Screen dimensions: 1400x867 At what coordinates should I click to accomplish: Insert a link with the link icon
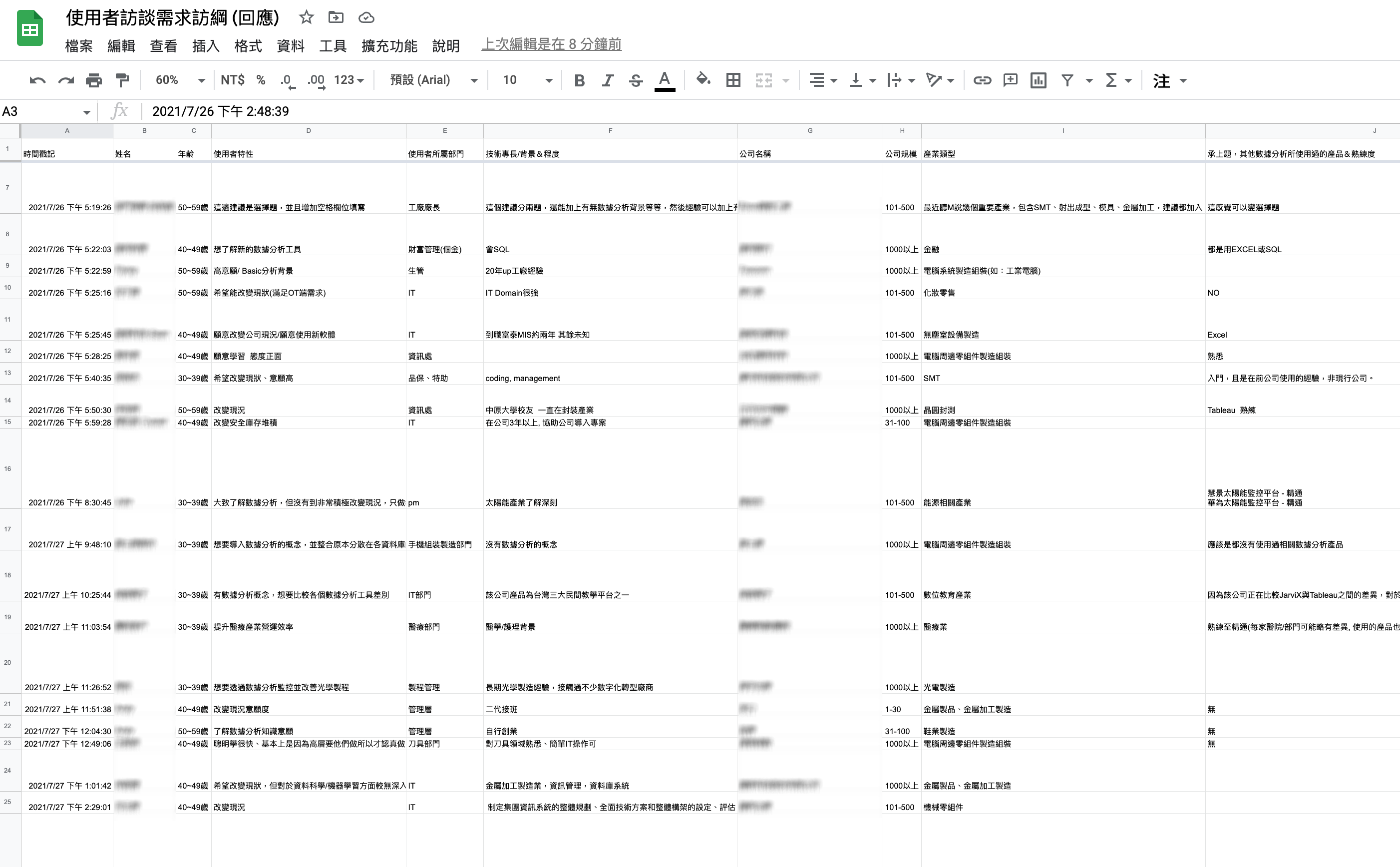[982, 80]
